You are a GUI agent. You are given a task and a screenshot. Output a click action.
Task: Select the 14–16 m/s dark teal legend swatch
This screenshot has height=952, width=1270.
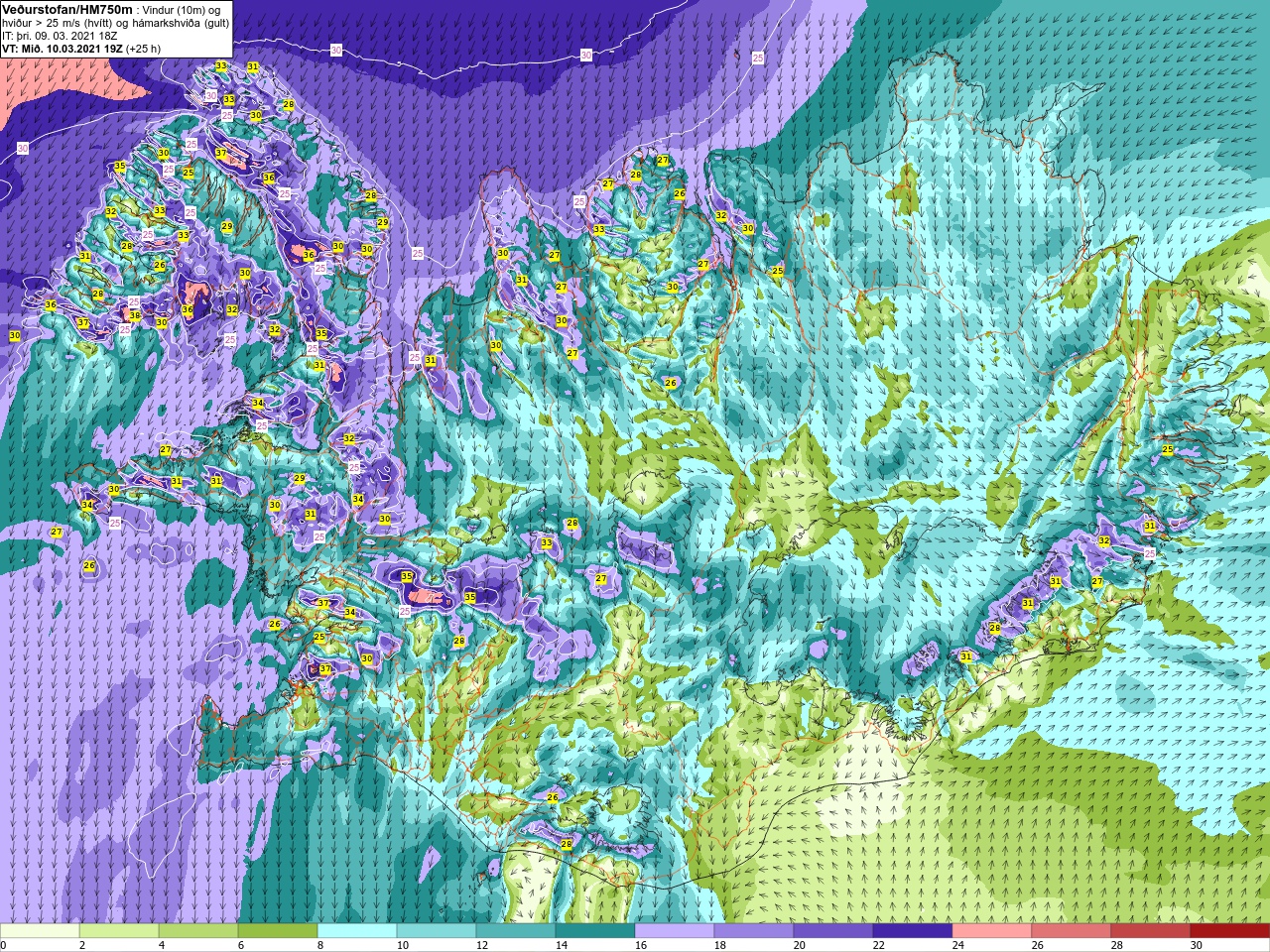595,931
